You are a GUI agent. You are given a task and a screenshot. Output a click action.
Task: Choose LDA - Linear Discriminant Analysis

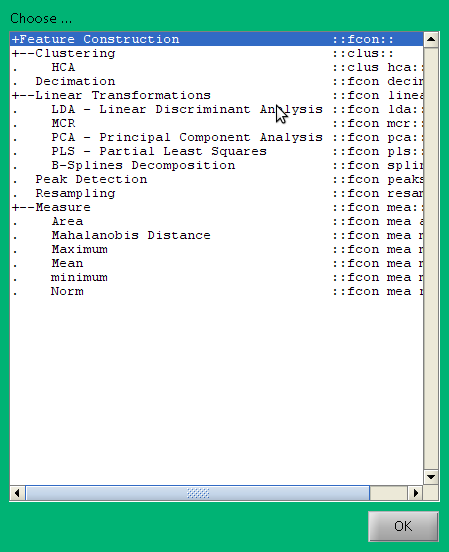pos(217,109)
